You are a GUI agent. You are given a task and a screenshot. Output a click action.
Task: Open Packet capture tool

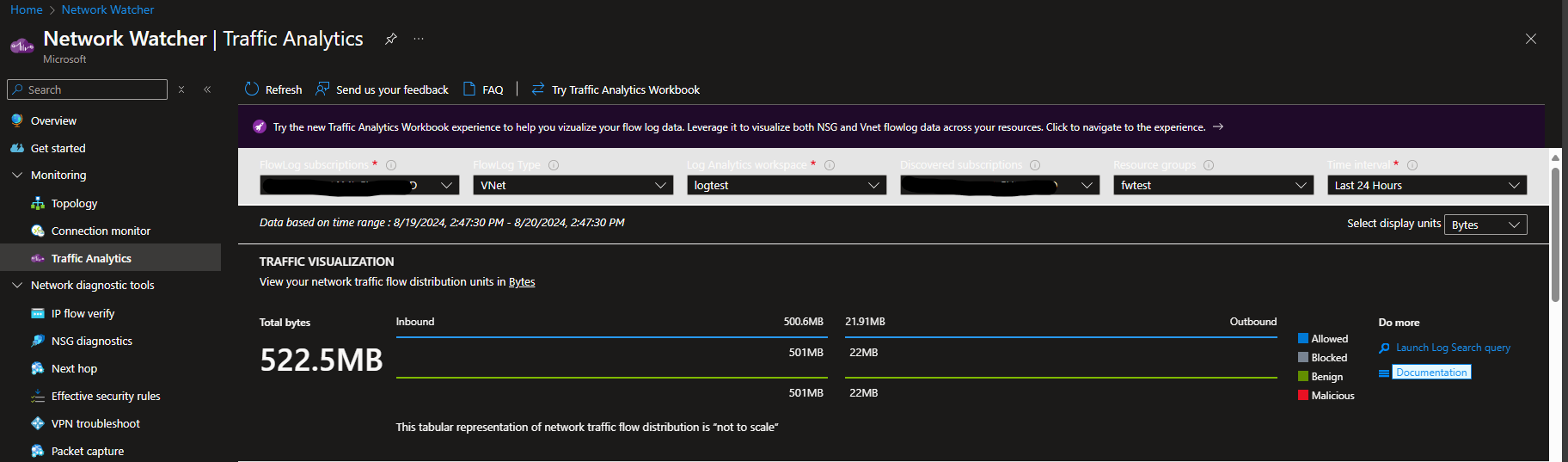coord(87,451)
